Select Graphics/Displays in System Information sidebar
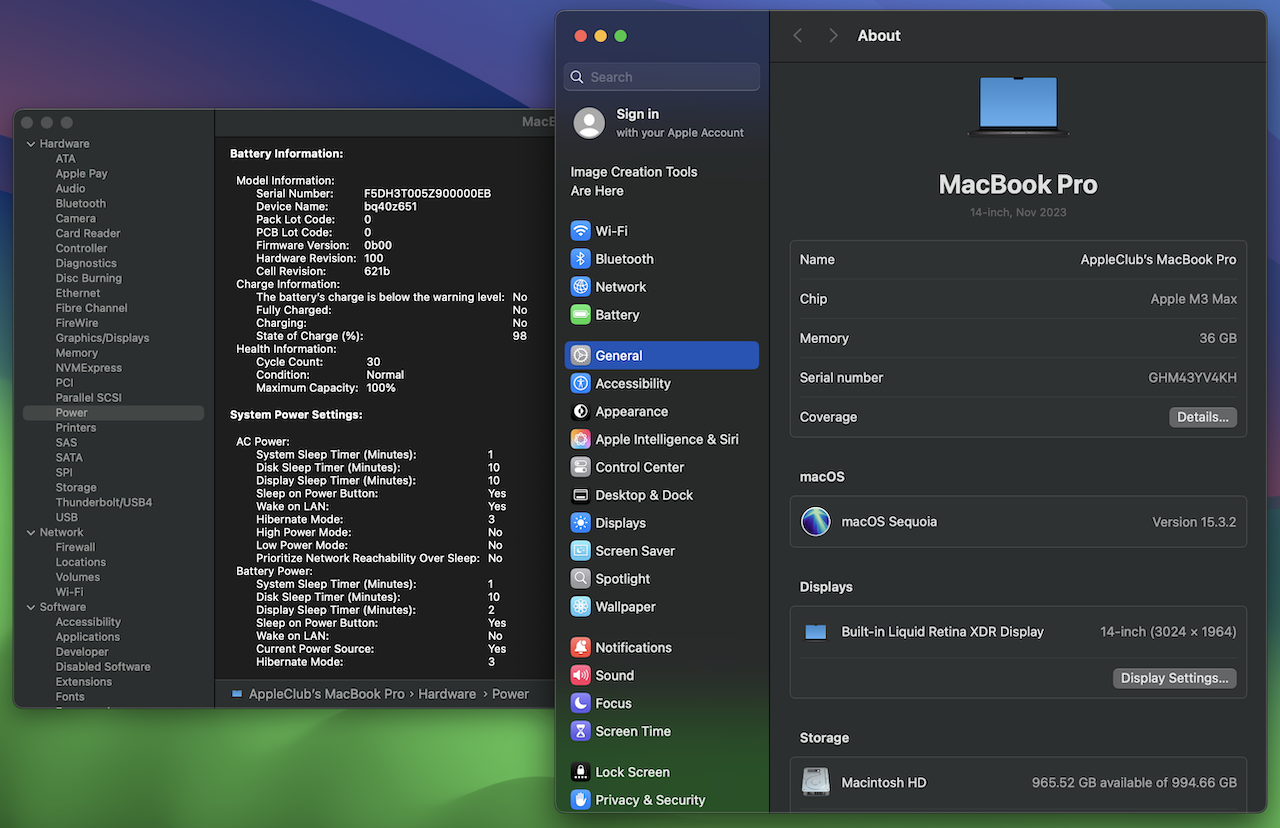Screen dimensions: 1280x828 [102, 338]
